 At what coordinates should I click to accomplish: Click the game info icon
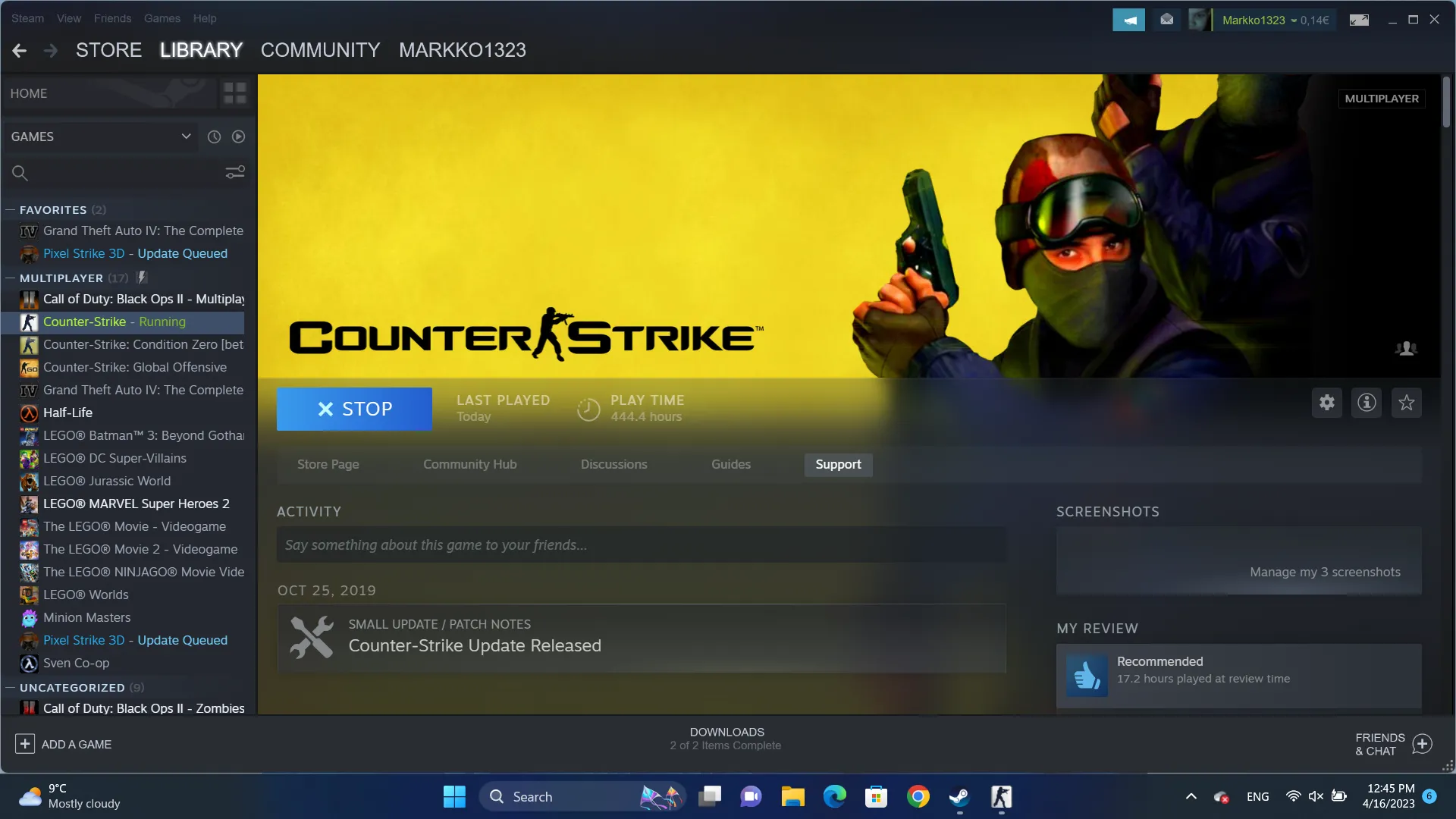pyautogui.click(x=1367, y=403)
